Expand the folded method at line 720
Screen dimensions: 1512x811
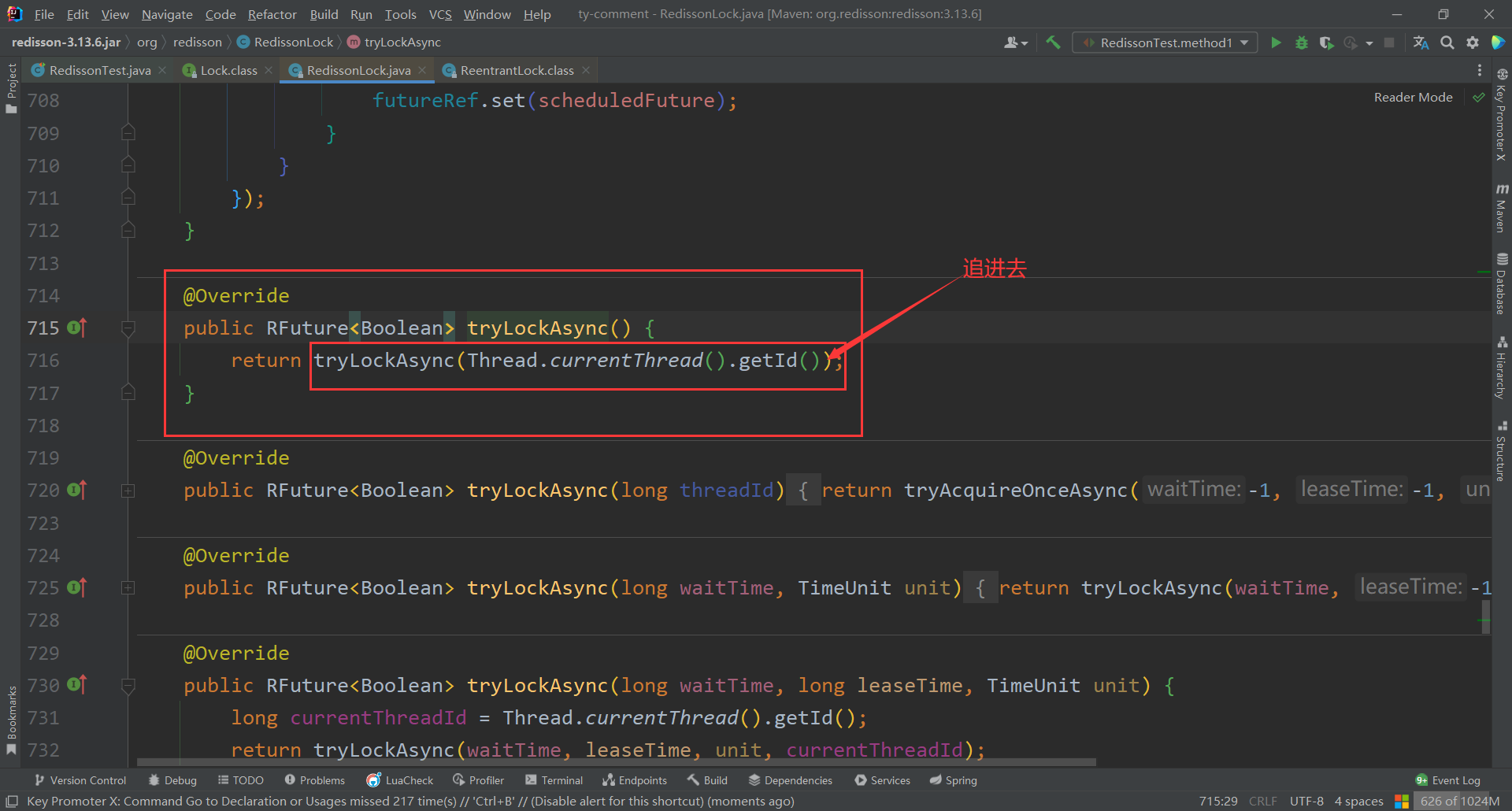point(128,491)
